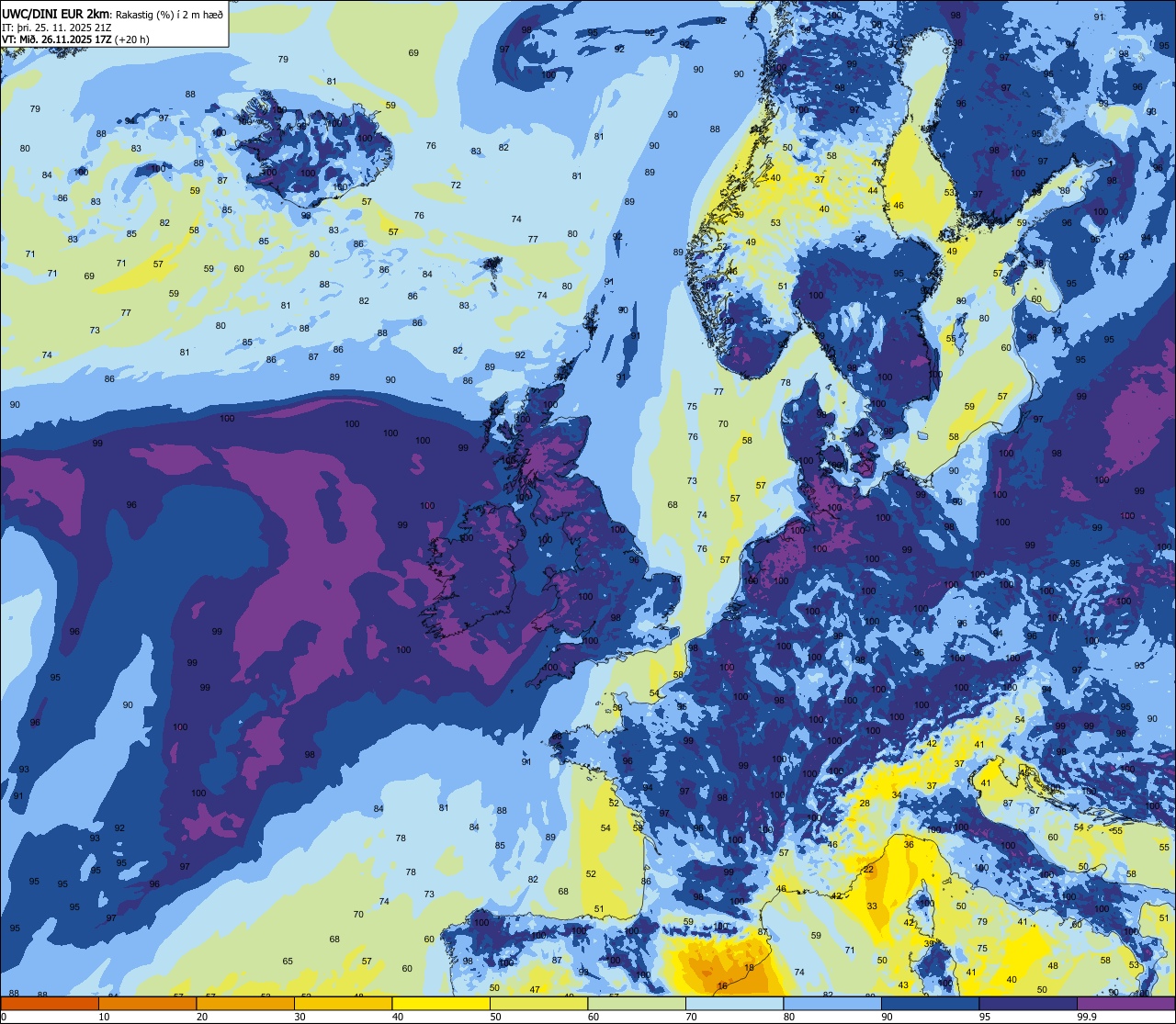Screen dimensions: 1176x1024
Task: Select the IT þri. 25. 11. 2025 21Z line
Action: 59,27
